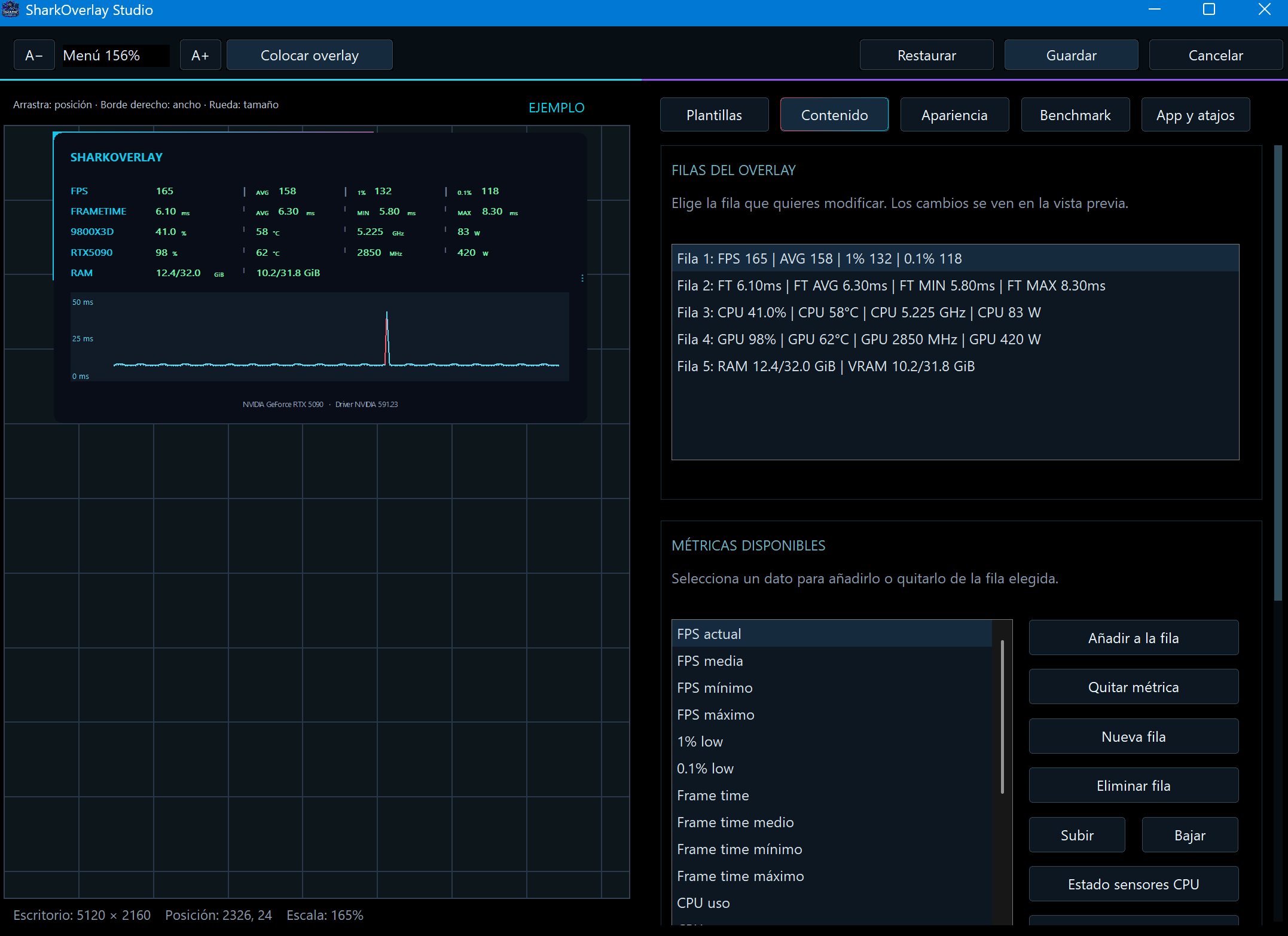The width and height of the screenshot is (1288, 936).
Task: Click Eliminar fila button
Action: point(1133,785)
